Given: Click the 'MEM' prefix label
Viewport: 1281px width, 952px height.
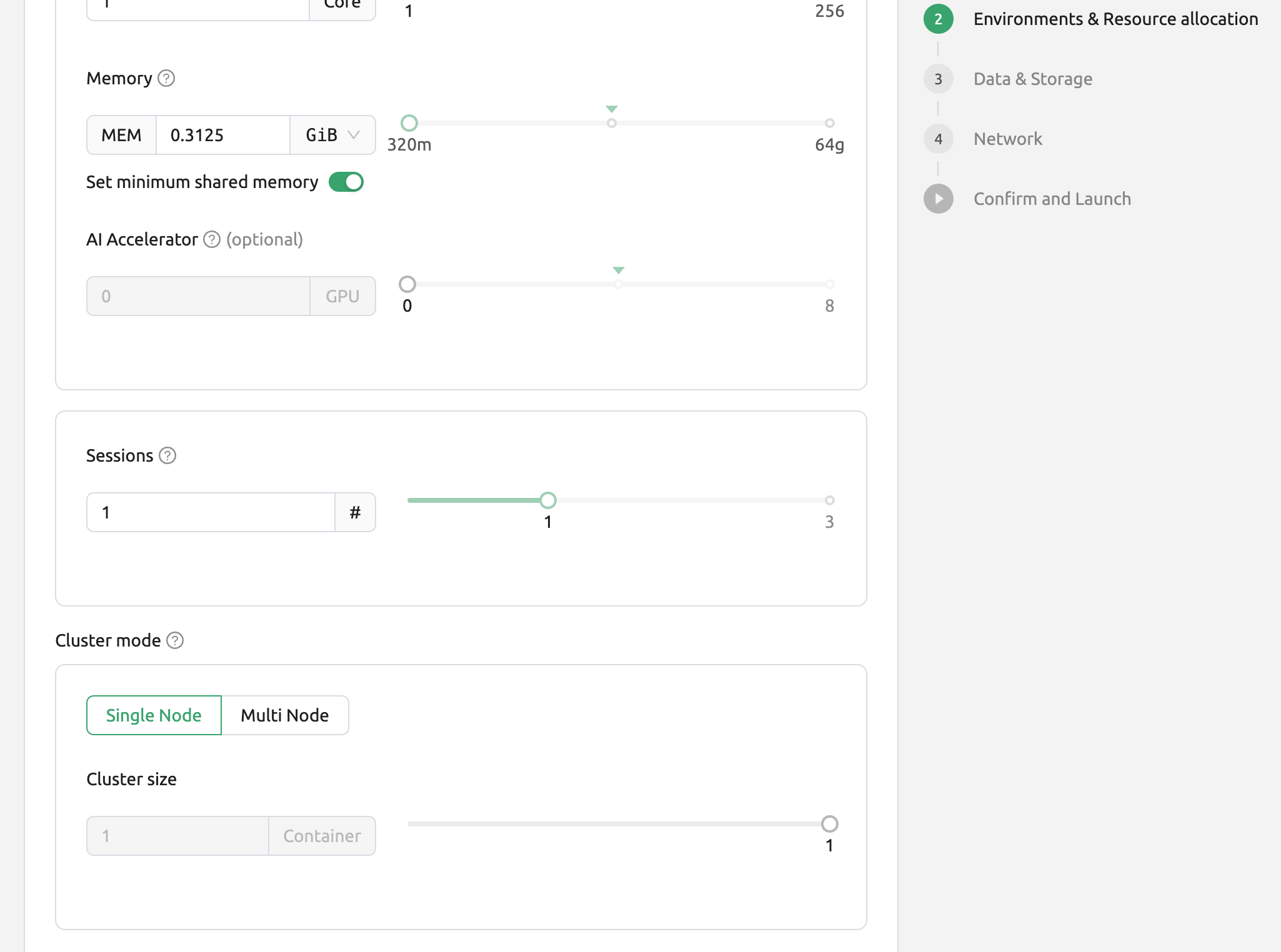Looking at the screenshot, I should [x=121, y=135].
